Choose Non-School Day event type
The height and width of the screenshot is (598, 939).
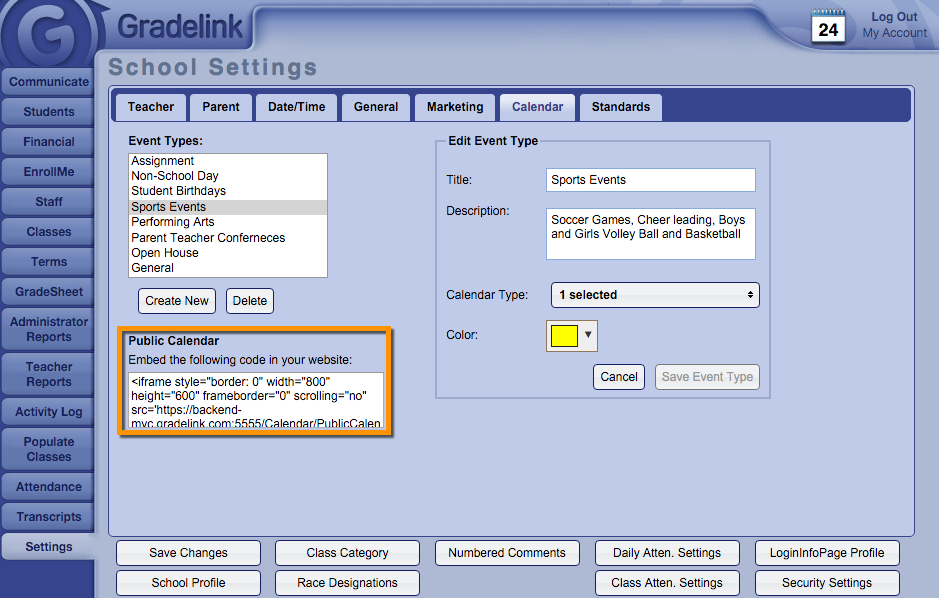coord(175,176)
